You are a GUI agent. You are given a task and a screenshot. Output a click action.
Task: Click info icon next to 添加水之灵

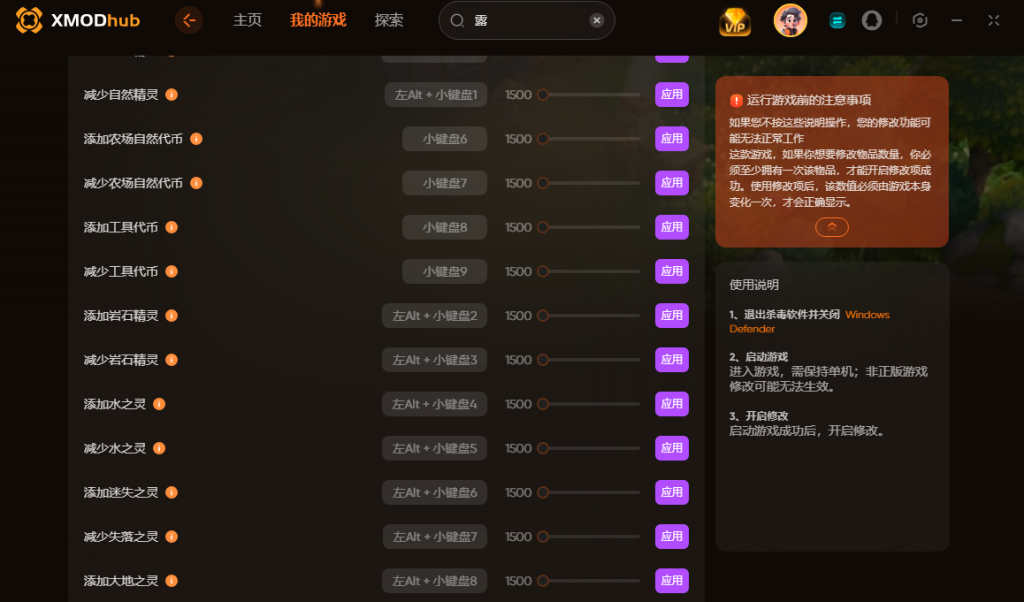click(x=159, y=404)
